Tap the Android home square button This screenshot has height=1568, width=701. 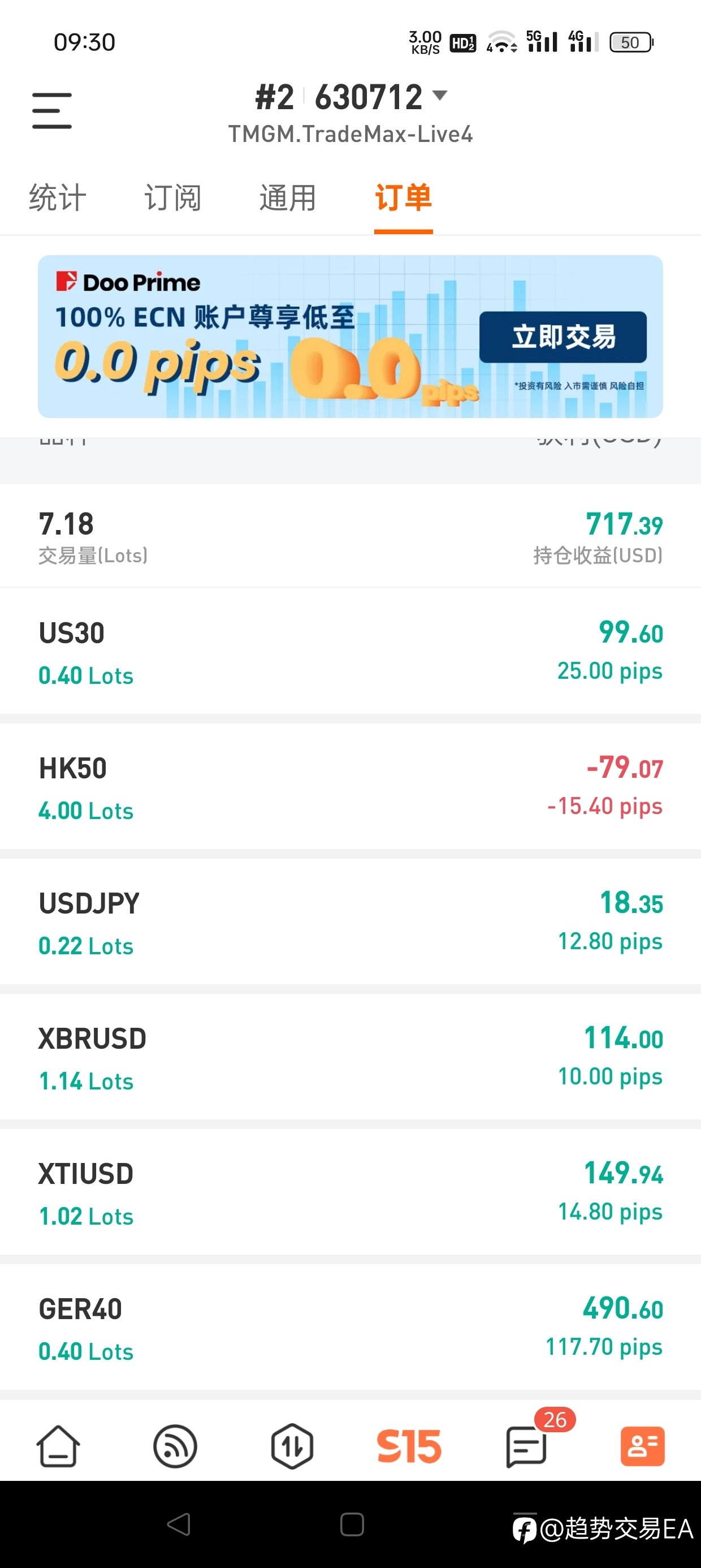pyautogui.click(x=352, y=1525)
